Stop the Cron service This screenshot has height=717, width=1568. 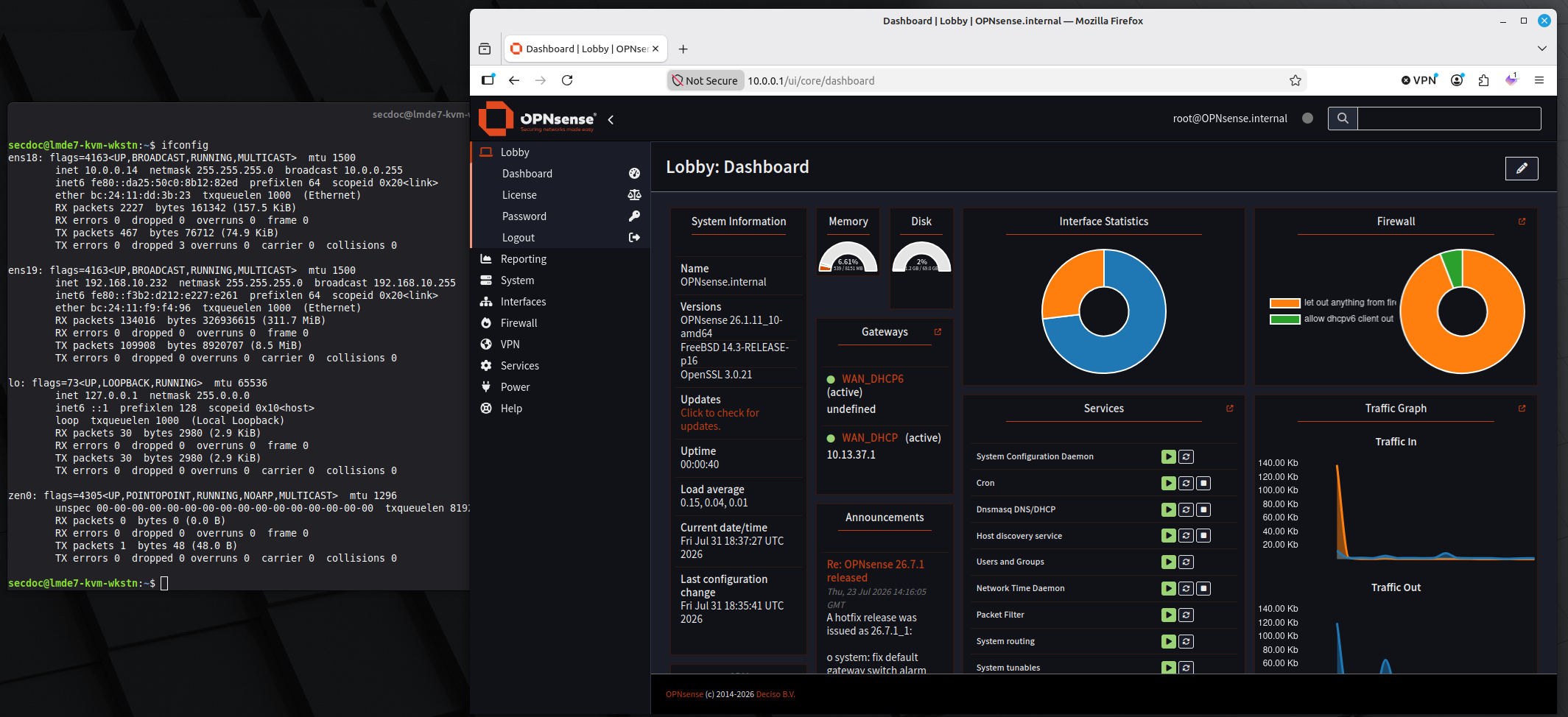click(1203, 483)
